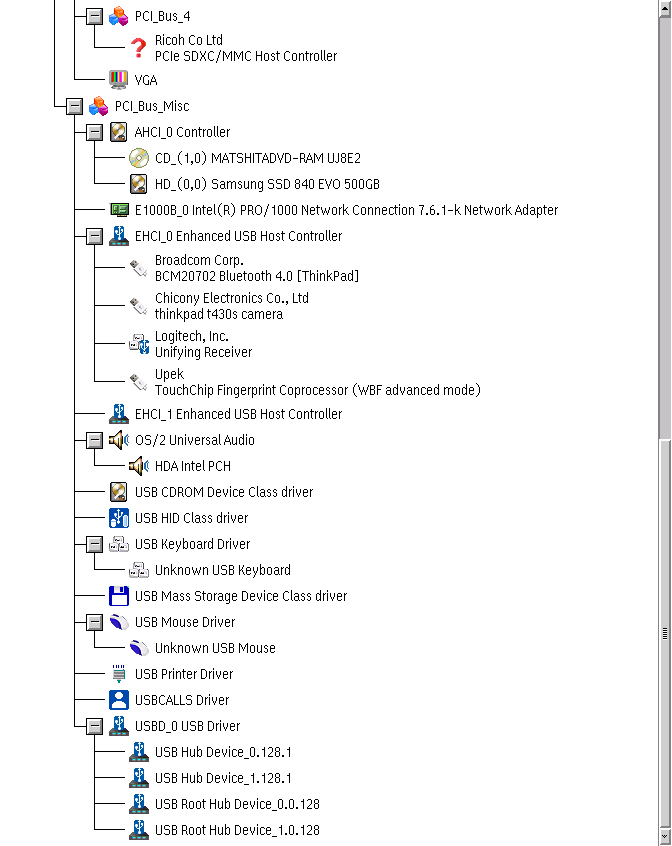Select the USB Hub Device_1.128.1 label
Image resolution: width=672 pixels, height=846 pixels.
point(223,778)
